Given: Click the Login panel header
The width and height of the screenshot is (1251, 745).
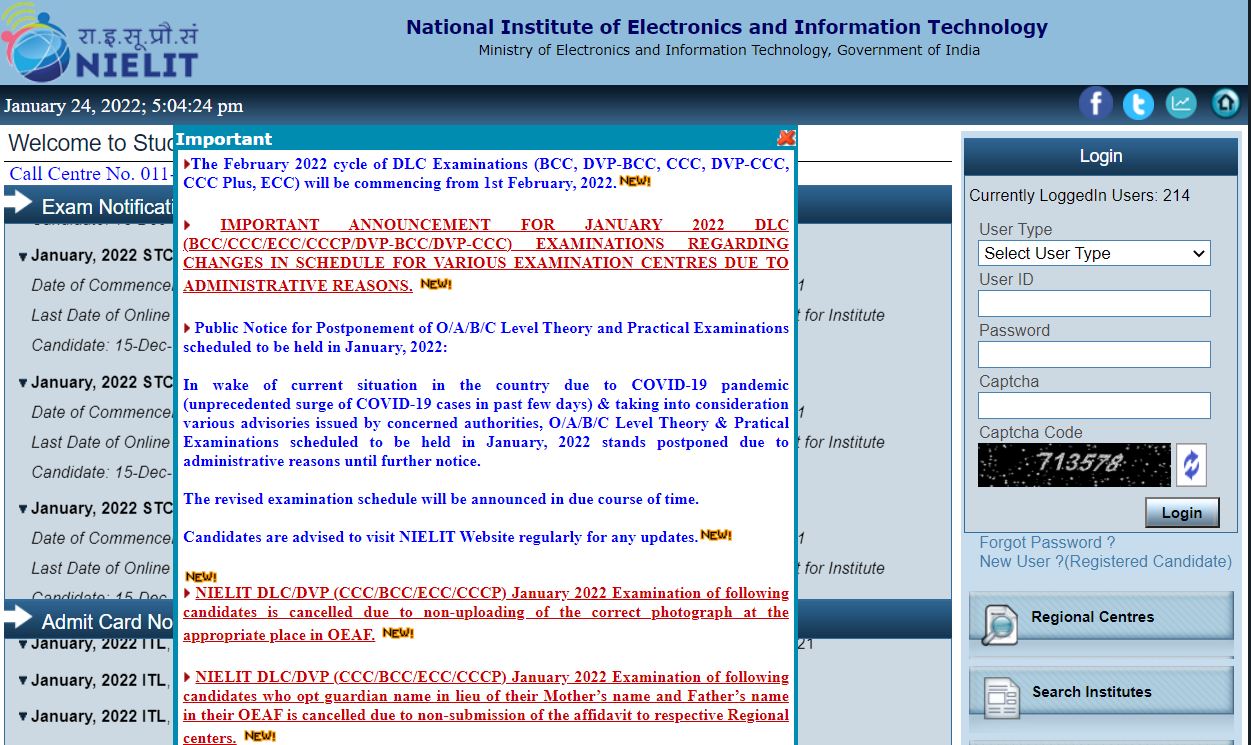Looking at the screenshot, I should tap(1101, 156).
